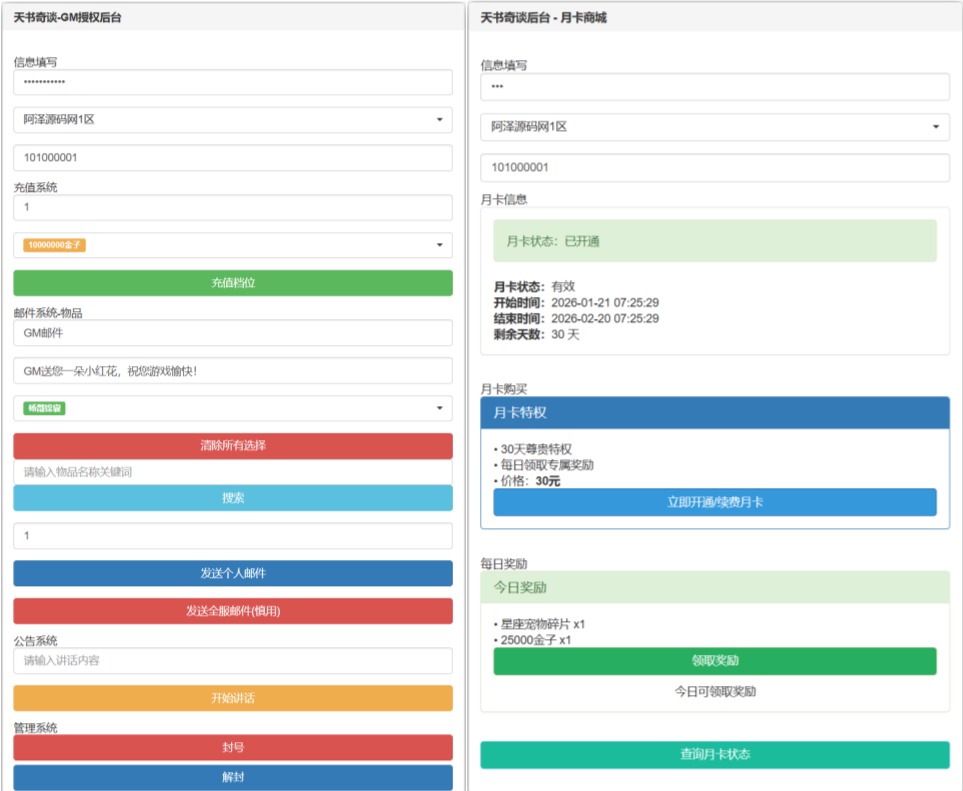Screen dimensions: 963x791
Task: Click the 查询月卡状态 button
Action: [x=714, y=755]
